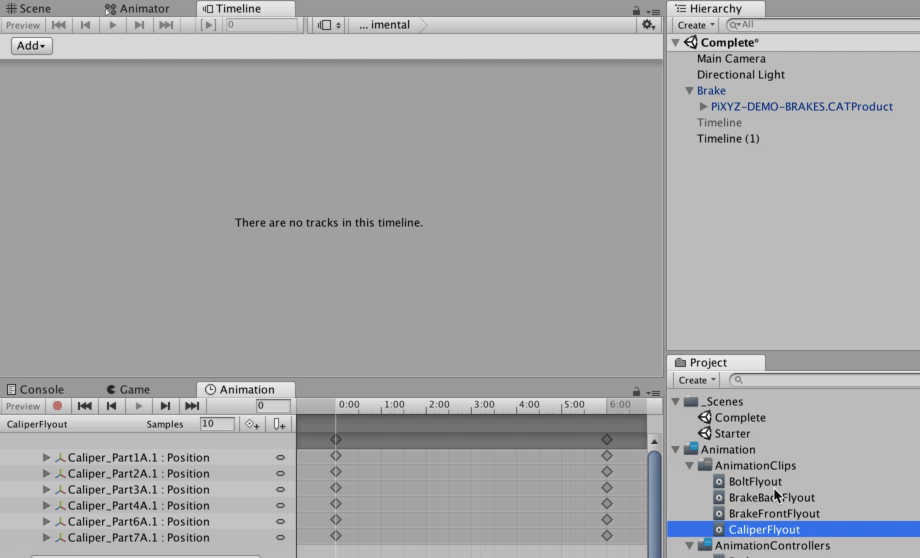Toggle Preview mode in Animation panel
This screenshot has width=920, height=558.
[23, 406]
